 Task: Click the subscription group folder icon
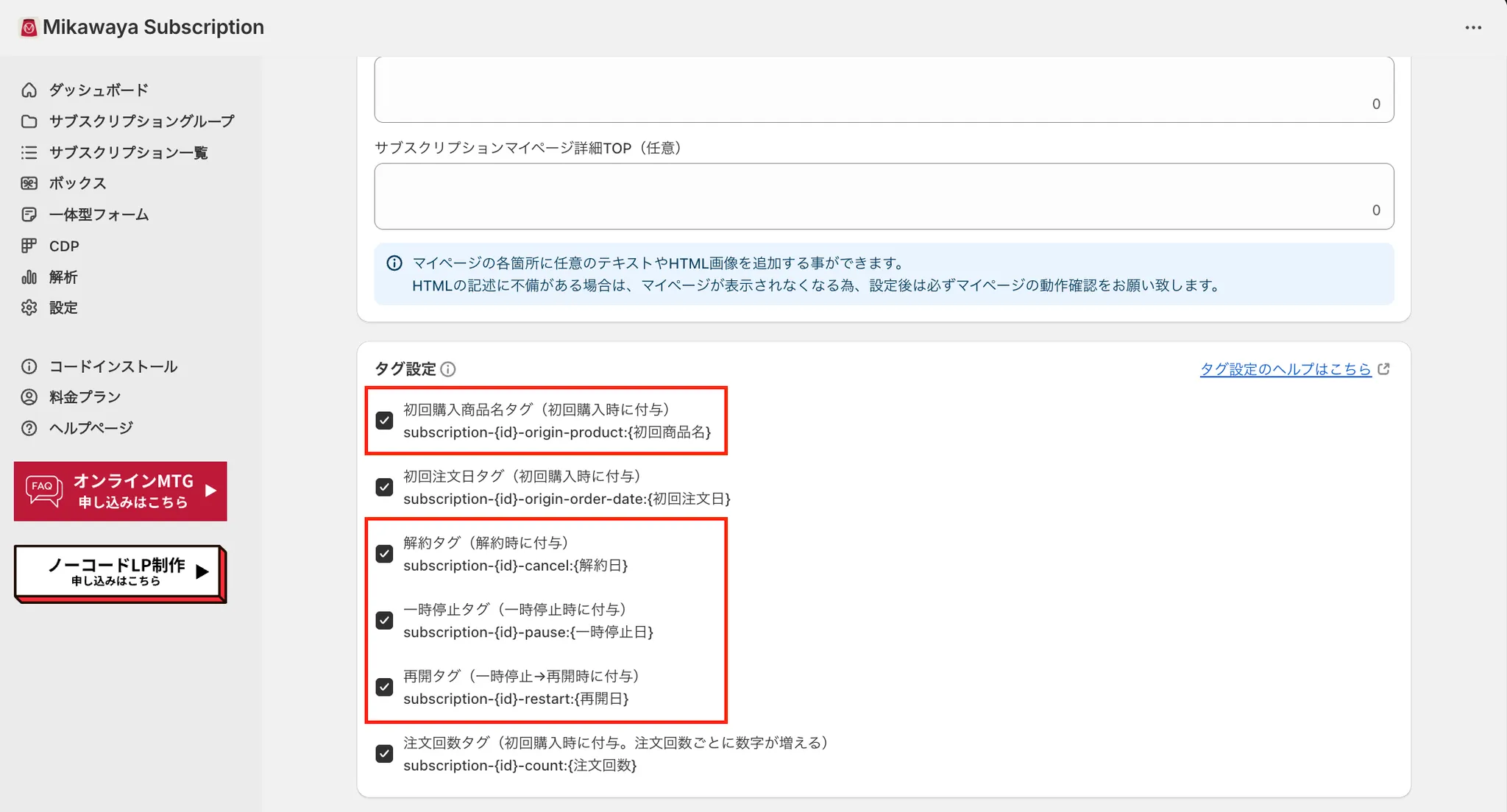click(29, 121)
